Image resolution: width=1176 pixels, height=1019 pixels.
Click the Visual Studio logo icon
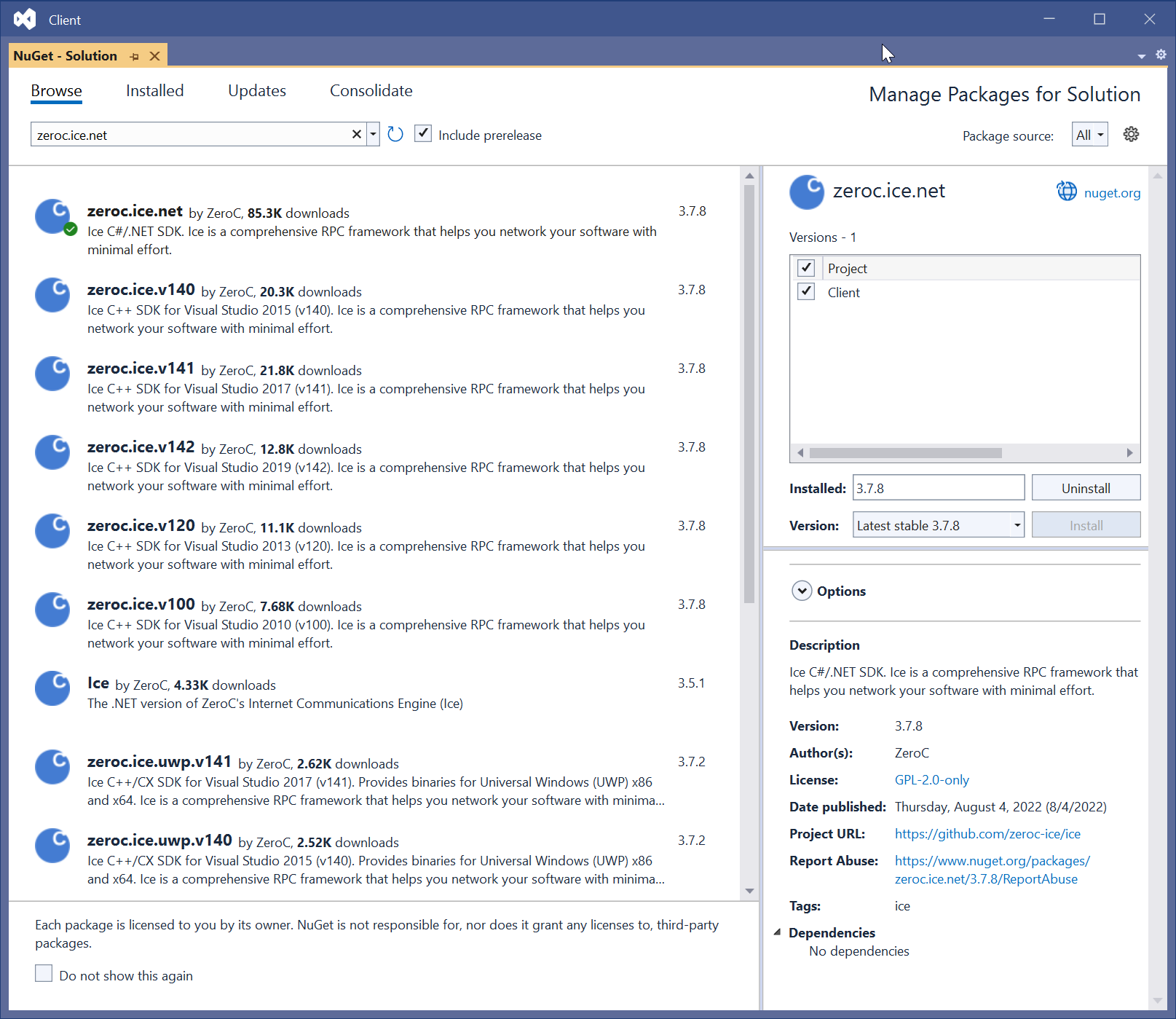tap(25, 19)
